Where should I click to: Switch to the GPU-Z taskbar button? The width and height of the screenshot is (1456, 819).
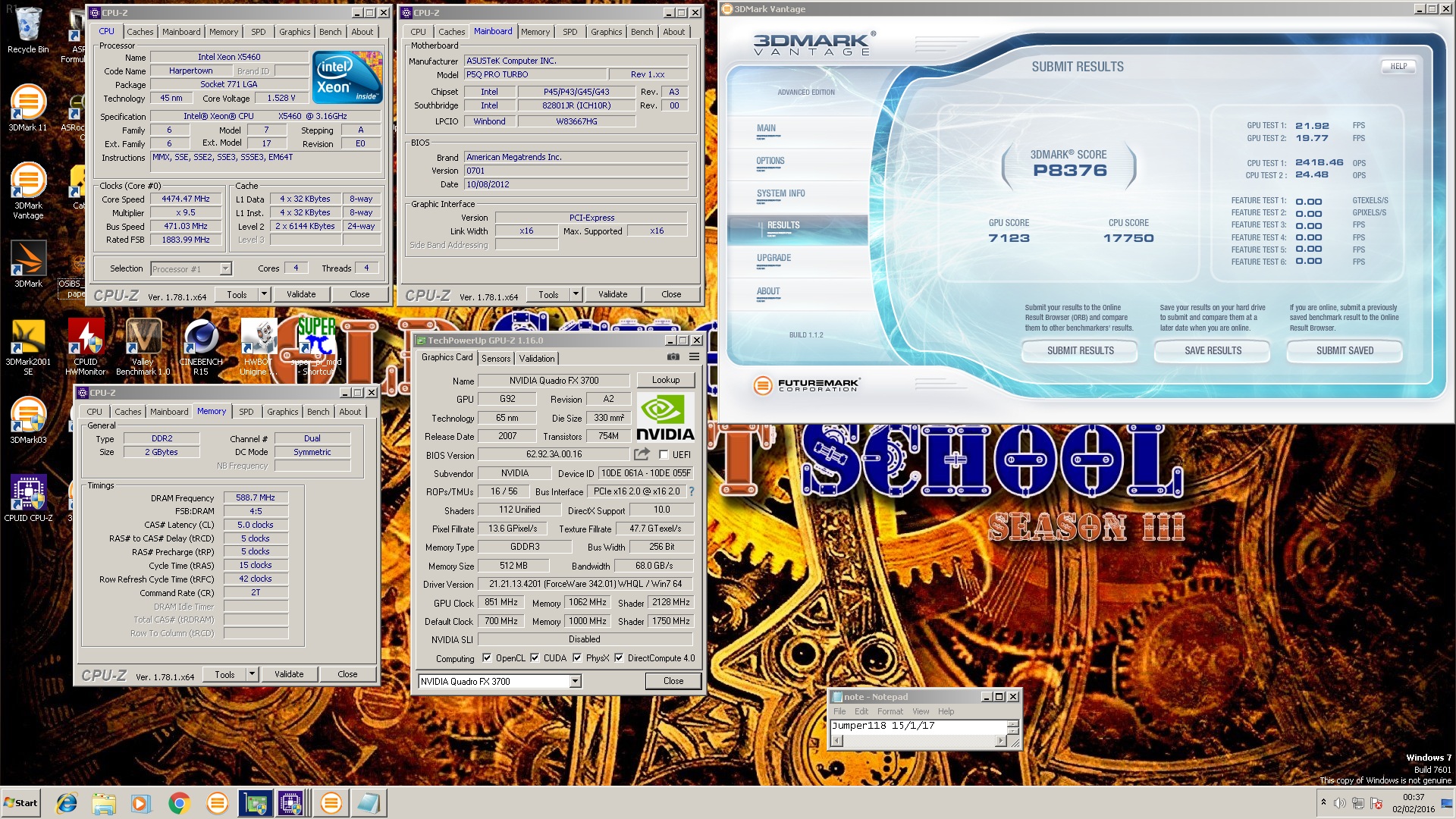pos(255,803)
